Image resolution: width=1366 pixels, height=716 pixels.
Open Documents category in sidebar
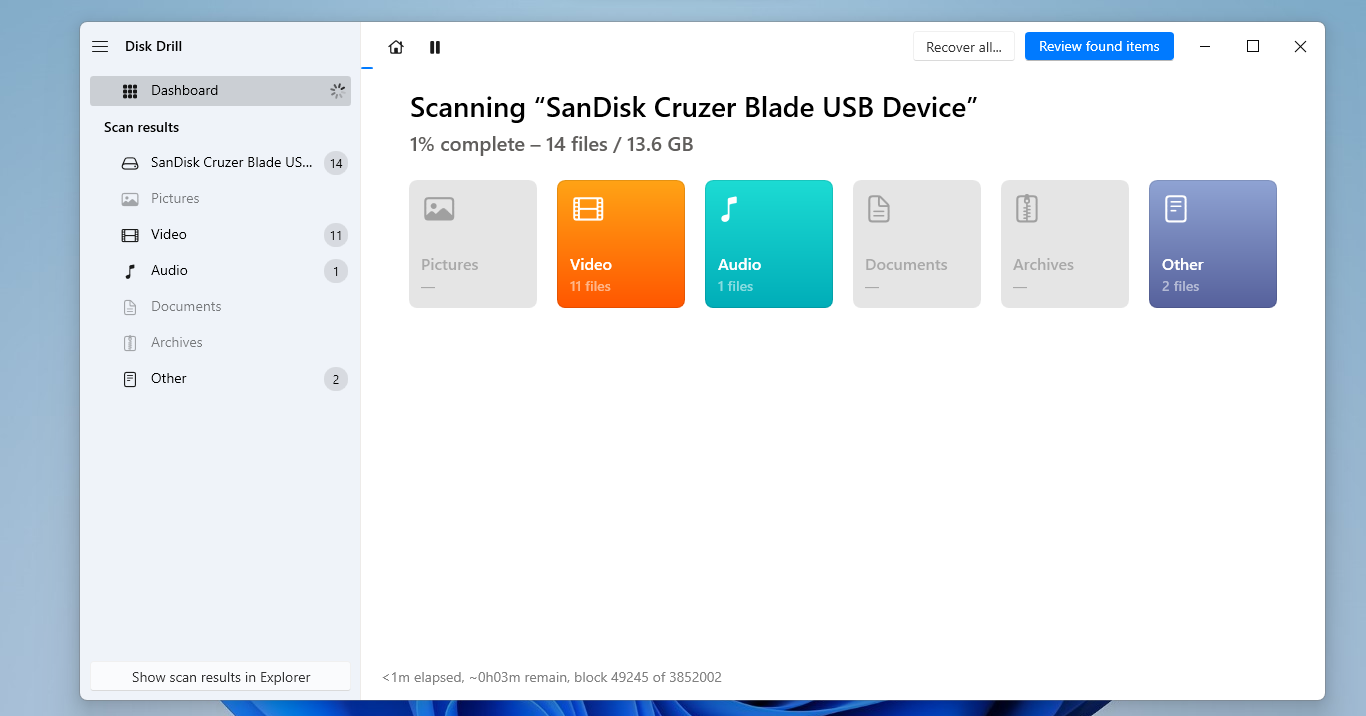(x=220, y=306)
